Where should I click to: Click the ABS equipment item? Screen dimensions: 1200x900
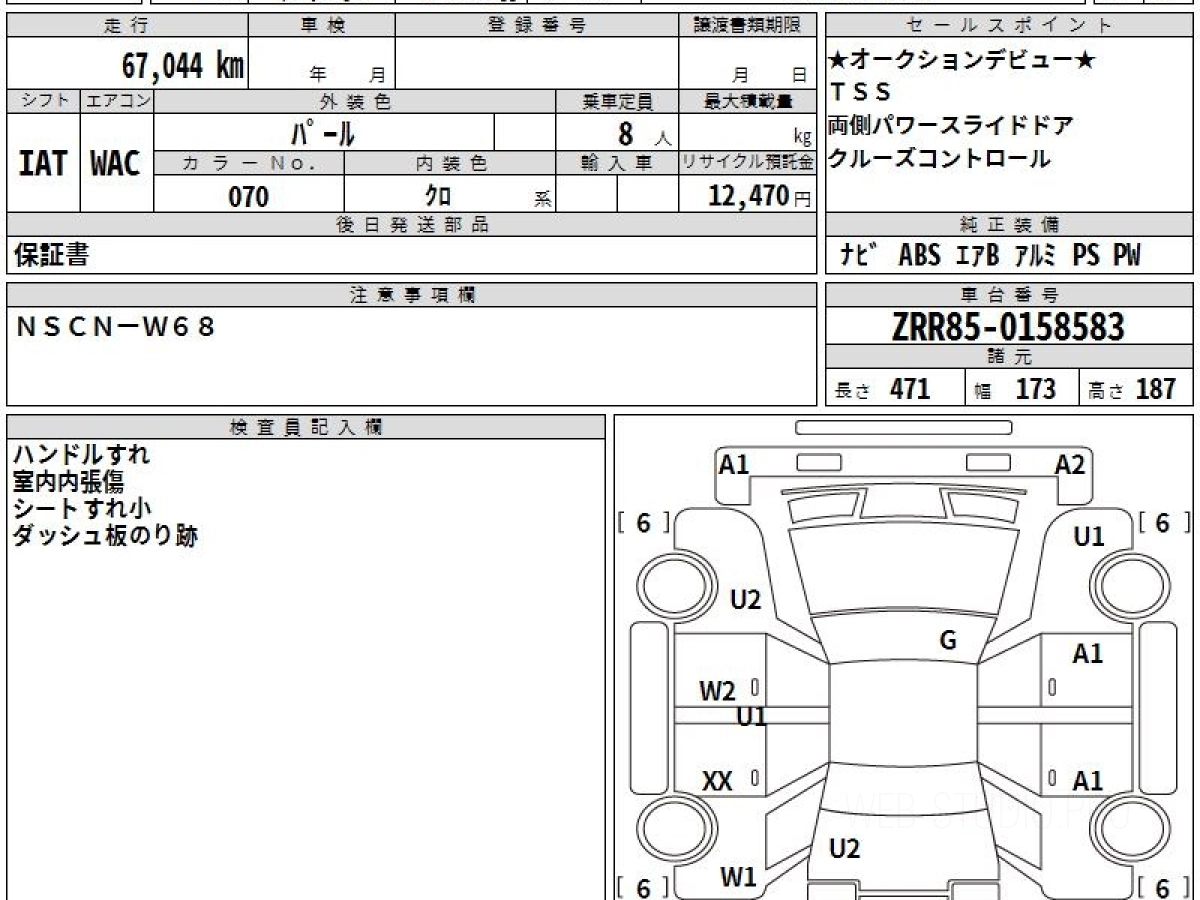(x=919, y=256)
